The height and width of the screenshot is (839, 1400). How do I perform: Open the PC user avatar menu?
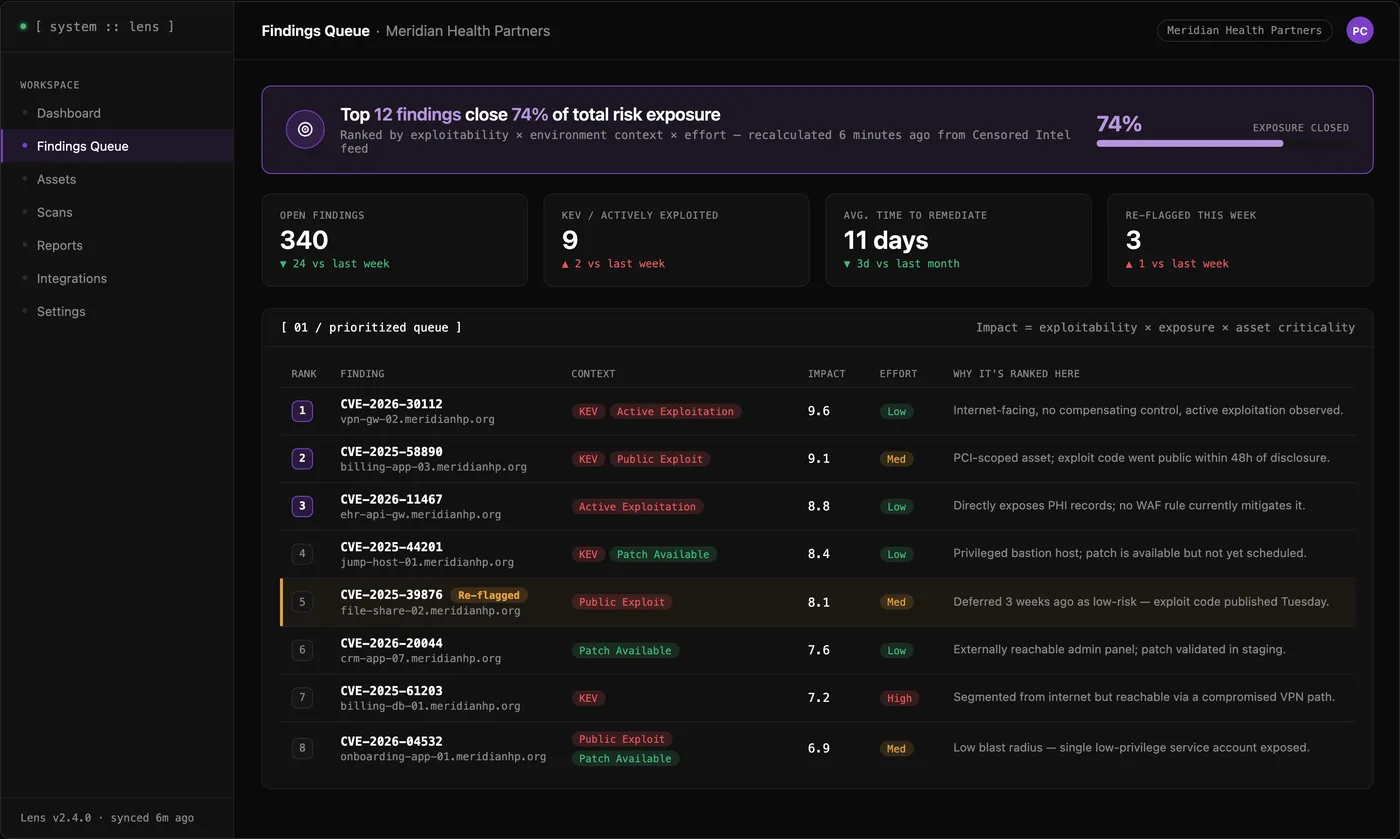pos(1360,31)
